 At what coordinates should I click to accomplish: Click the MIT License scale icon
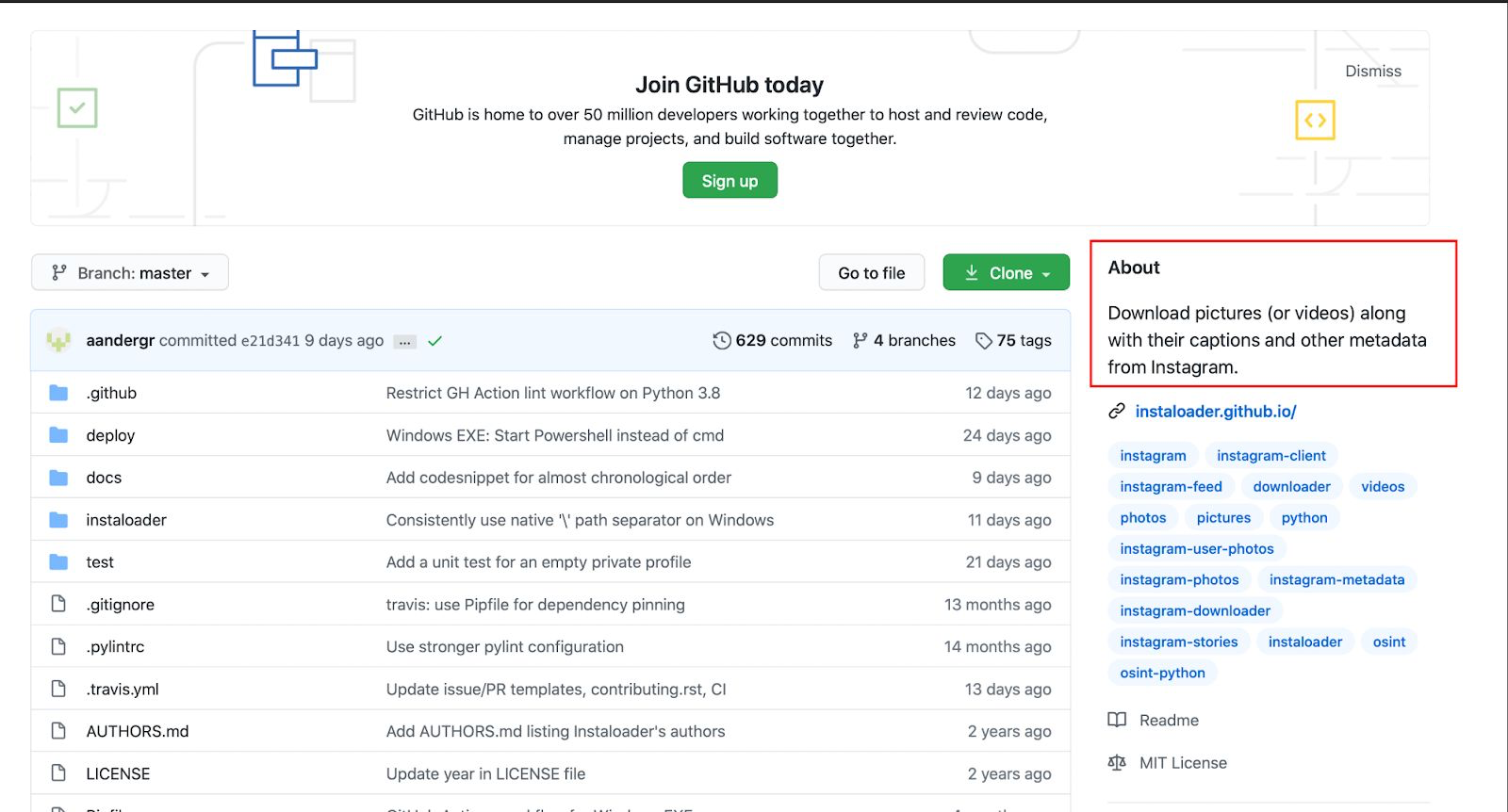click(1117, 763)
